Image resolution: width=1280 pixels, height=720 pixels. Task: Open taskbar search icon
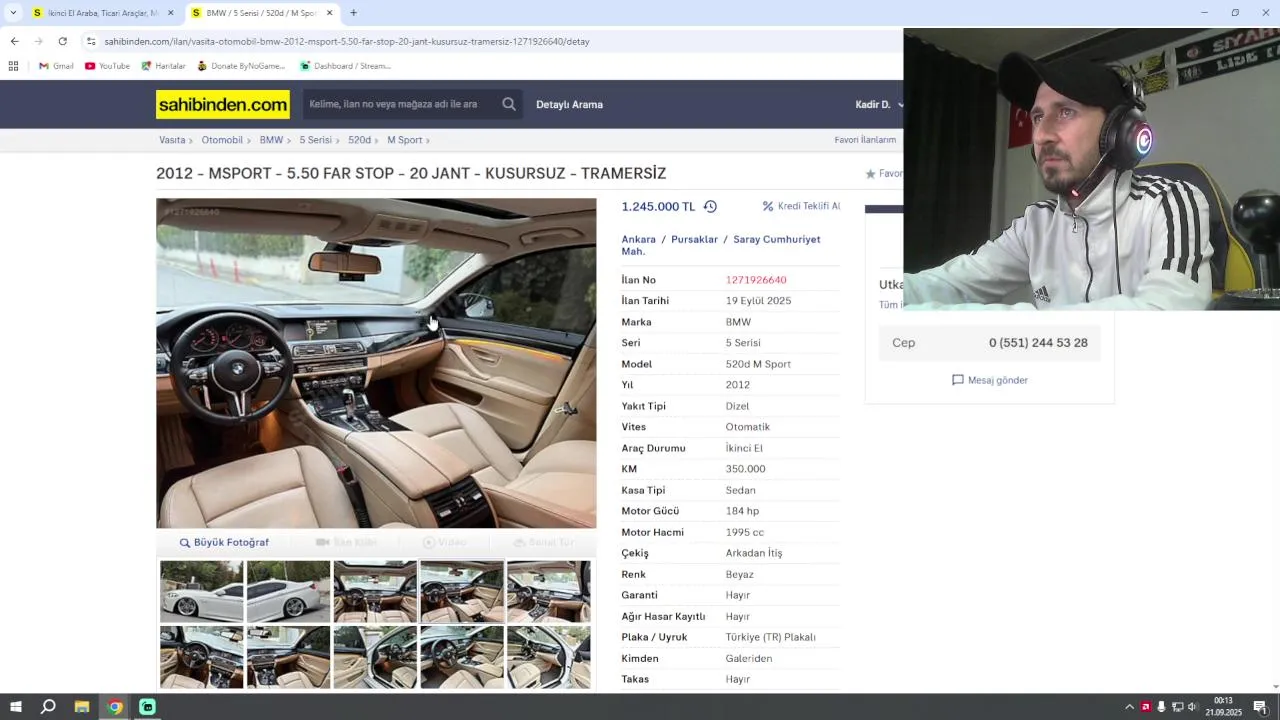click(x=48, y=707)
